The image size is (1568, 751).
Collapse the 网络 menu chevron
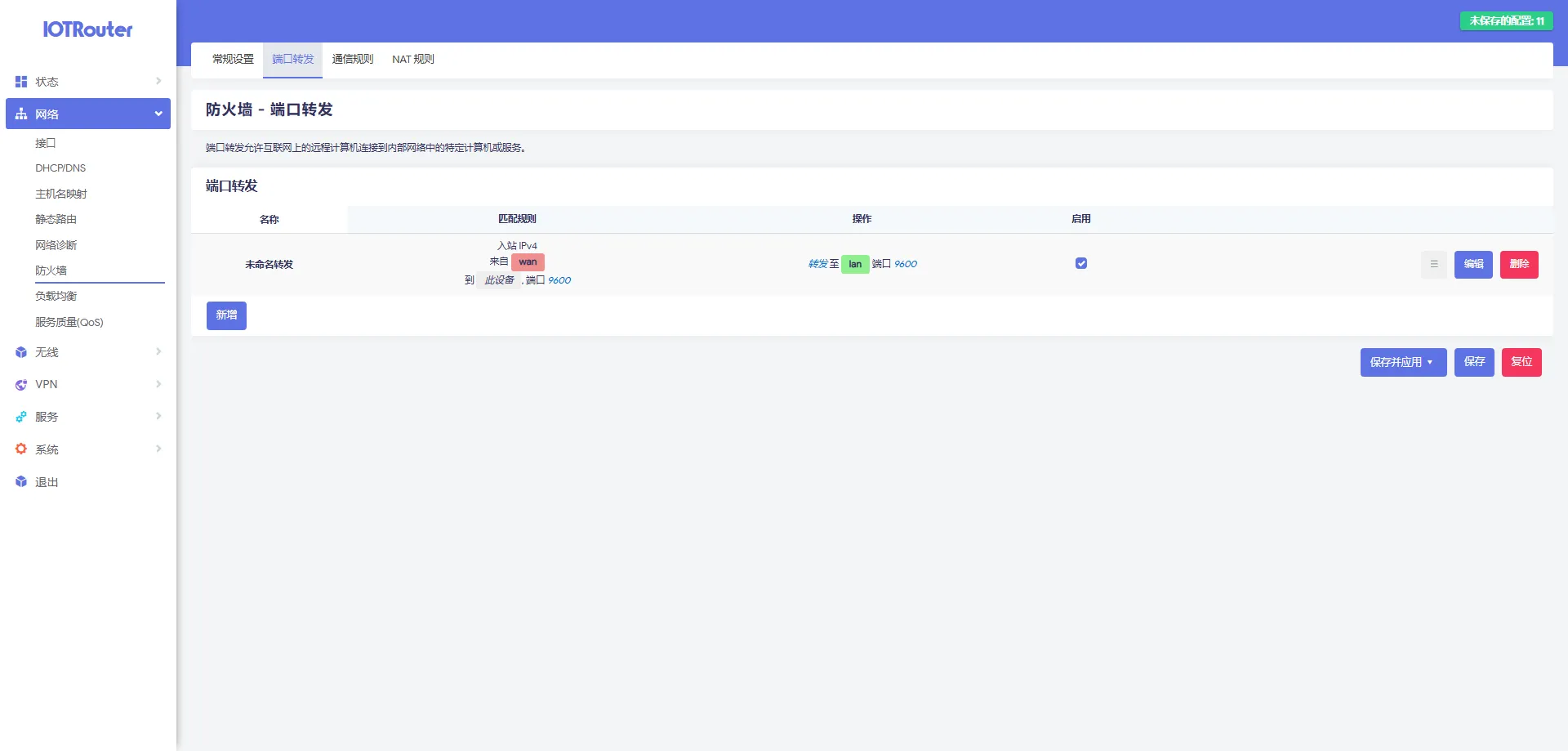click(158, 114)
